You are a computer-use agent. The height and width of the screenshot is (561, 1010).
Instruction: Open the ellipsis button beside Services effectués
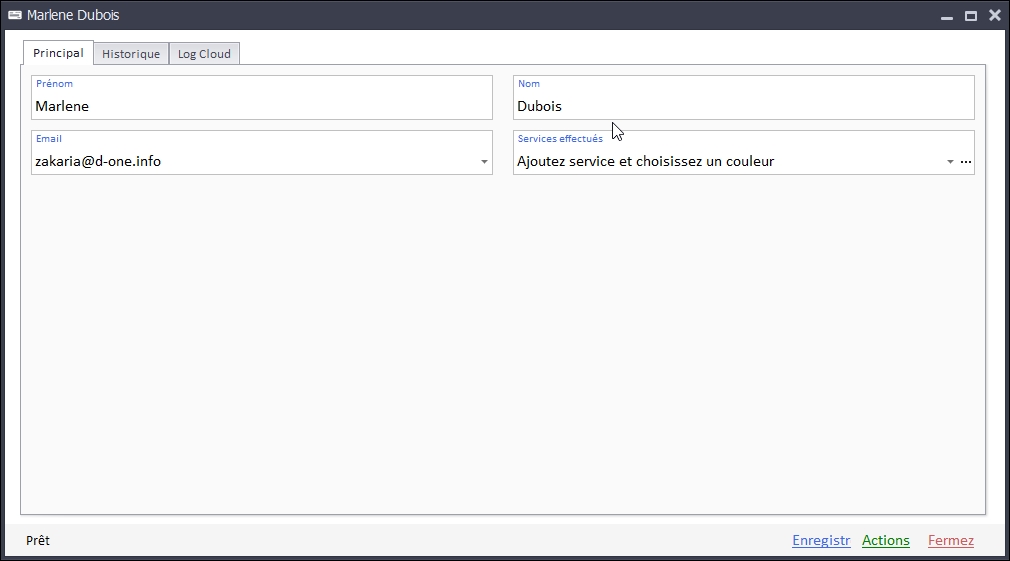point(965,162)
